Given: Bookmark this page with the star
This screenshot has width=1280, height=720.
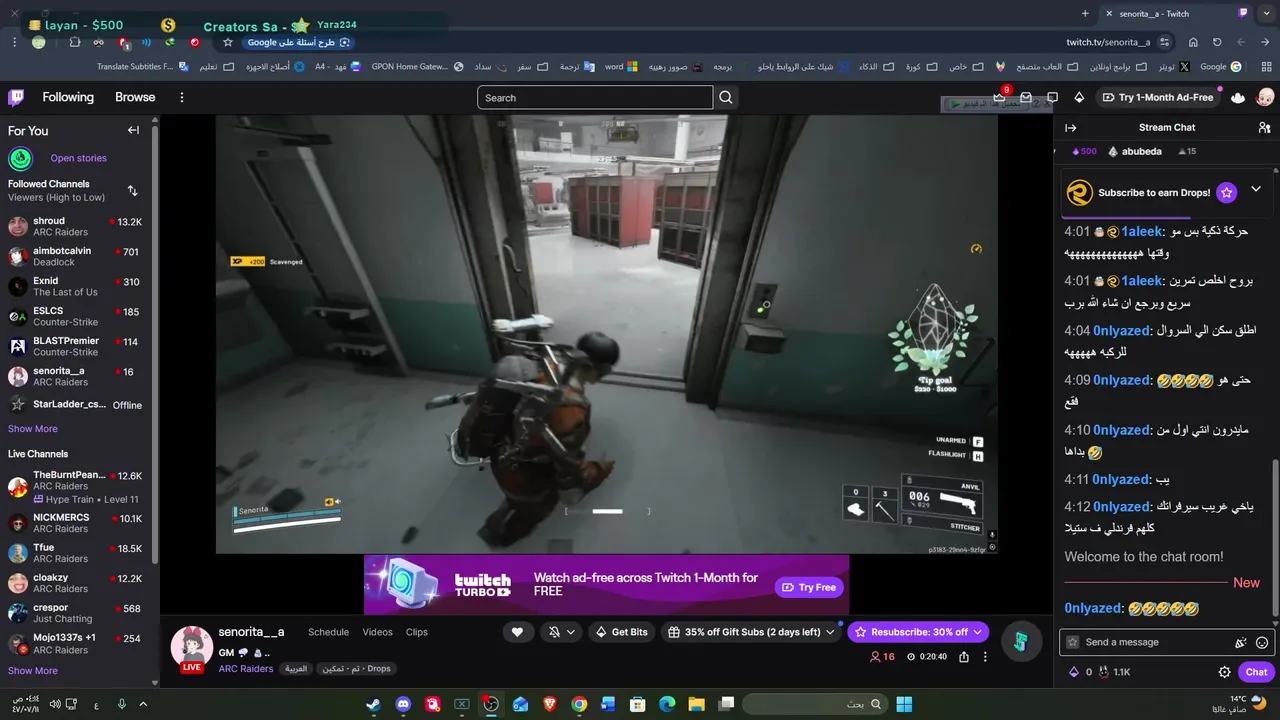Looking at the screenshot, I should [228, 42].
